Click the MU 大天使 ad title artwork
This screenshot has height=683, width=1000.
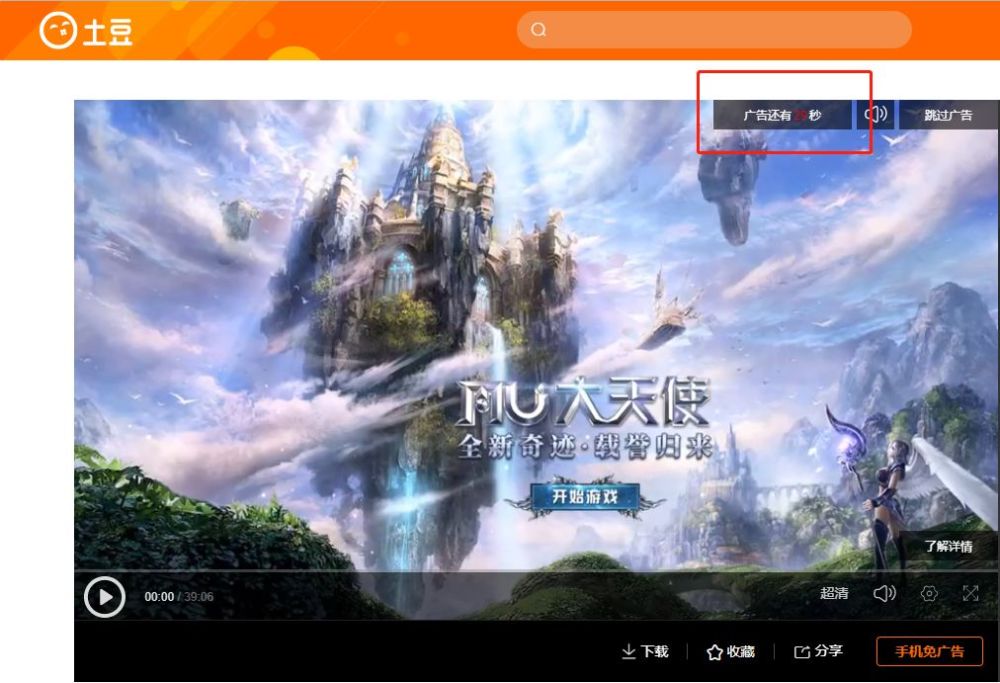pos(584,403)
